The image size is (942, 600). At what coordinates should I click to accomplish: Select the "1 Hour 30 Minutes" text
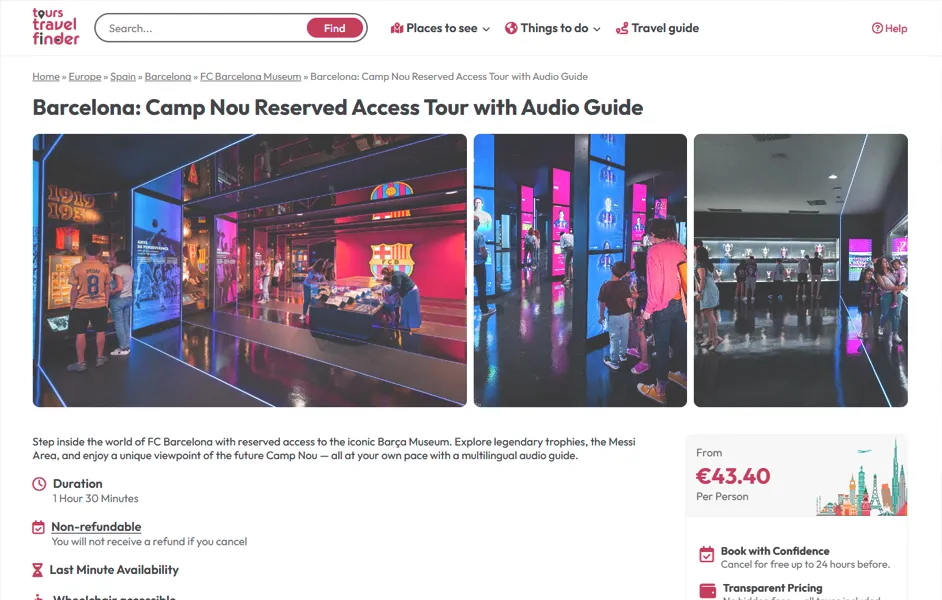click(x=96, y=498)
